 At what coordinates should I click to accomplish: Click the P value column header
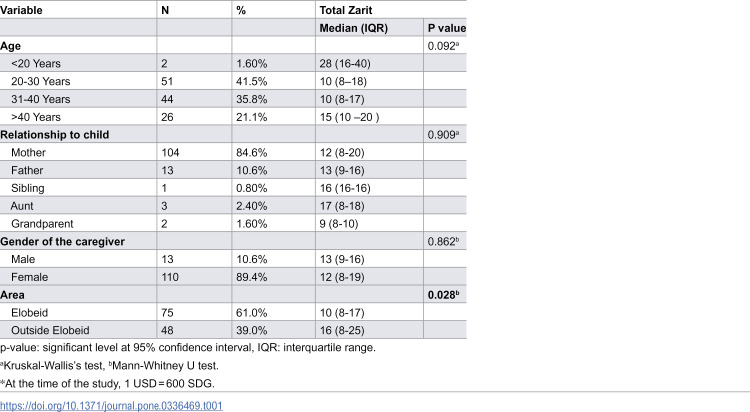point(447,28)
